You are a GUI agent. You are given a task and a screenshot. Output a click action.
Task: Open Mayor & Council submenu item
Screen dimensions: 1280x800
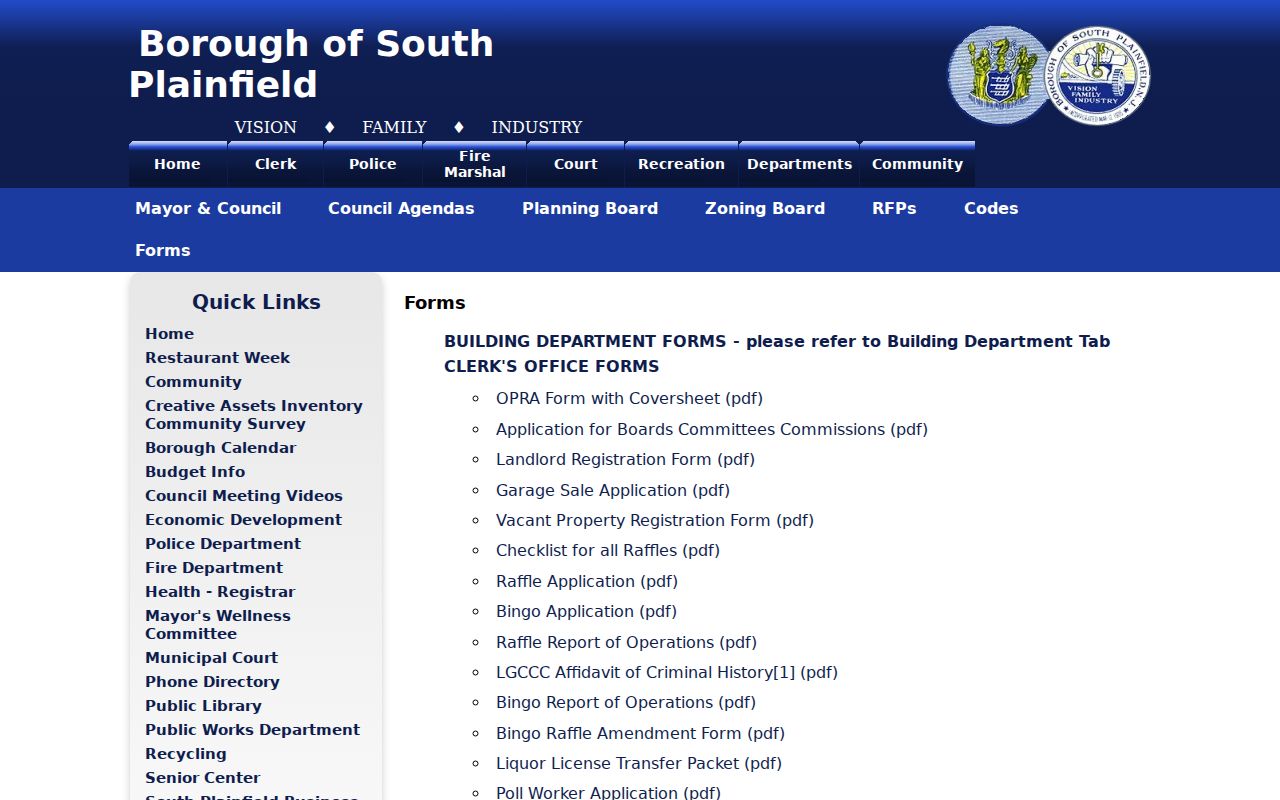click(208, 208)
